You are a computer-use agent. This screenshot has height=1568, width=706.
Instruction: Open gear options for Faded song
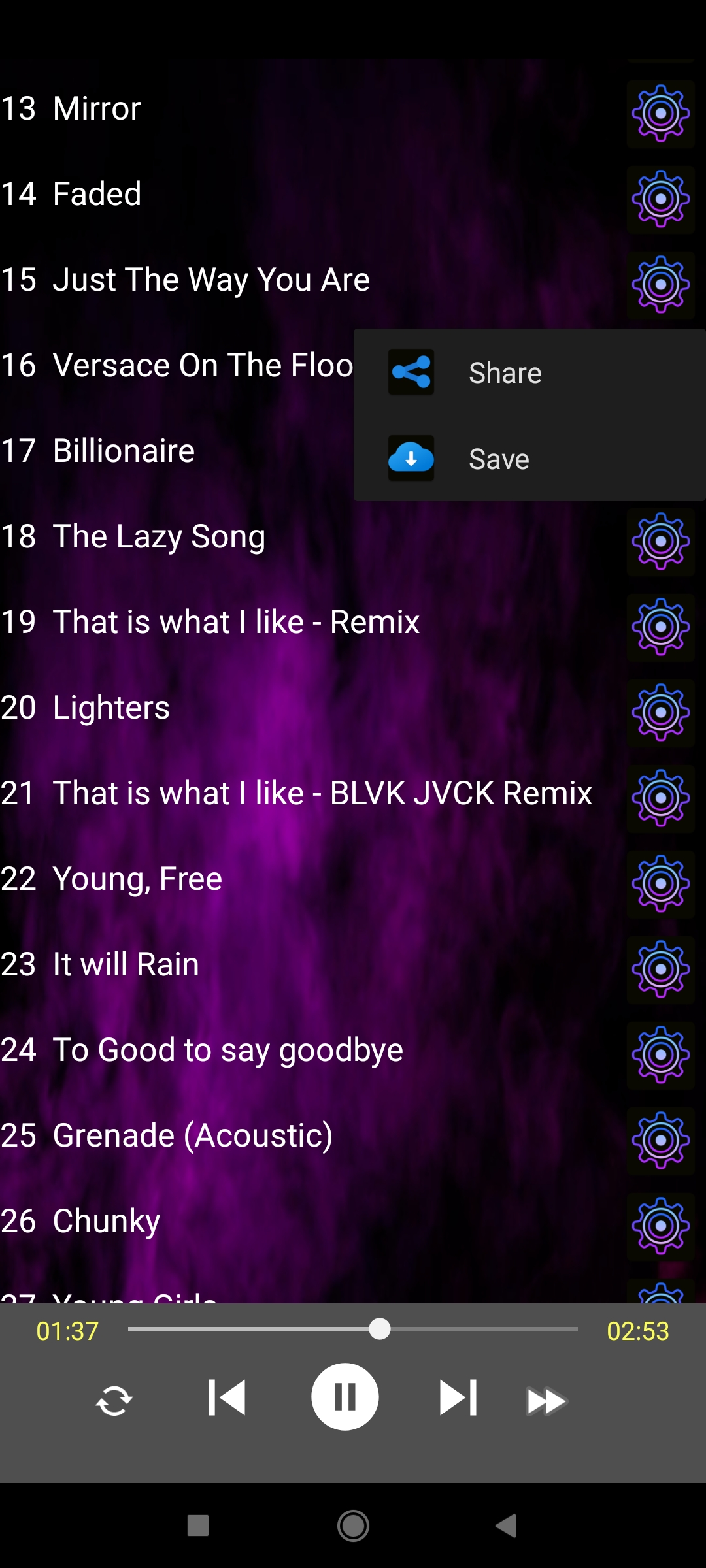(x=660, y=199)
